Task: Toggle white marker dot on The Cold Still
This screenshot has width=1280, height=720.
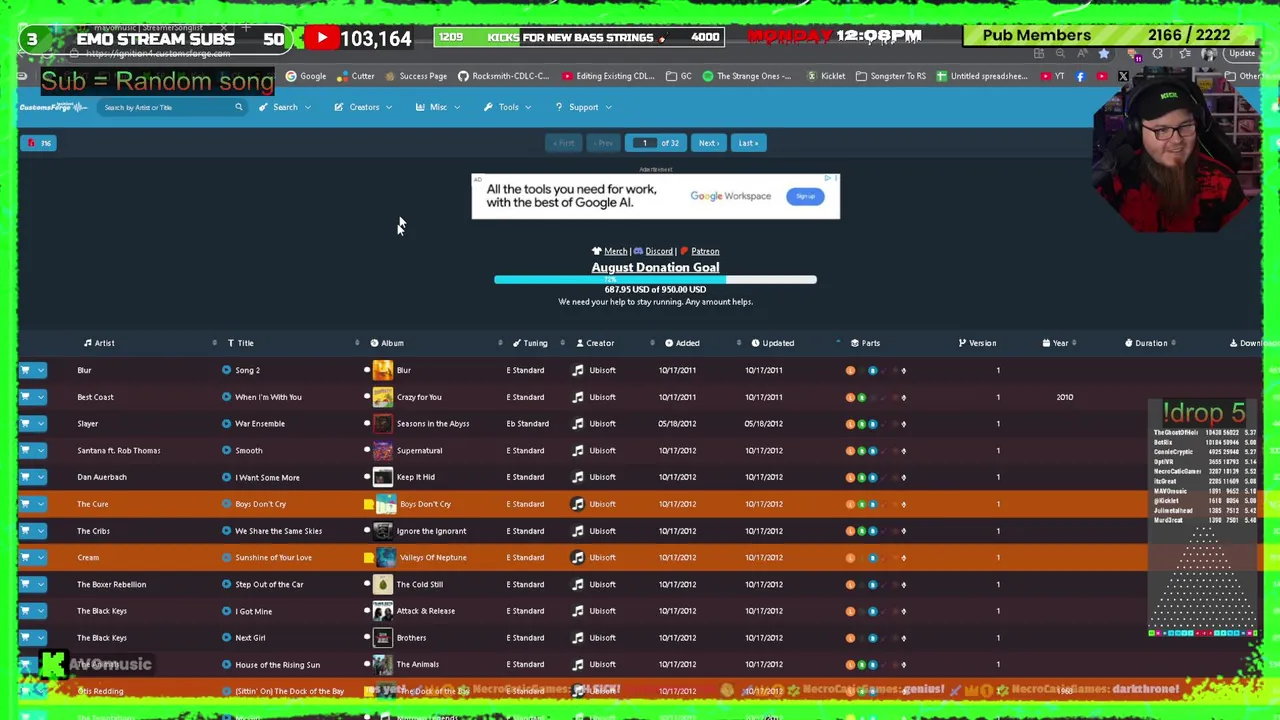Action: pyautogui.click(x=367, y=584)
